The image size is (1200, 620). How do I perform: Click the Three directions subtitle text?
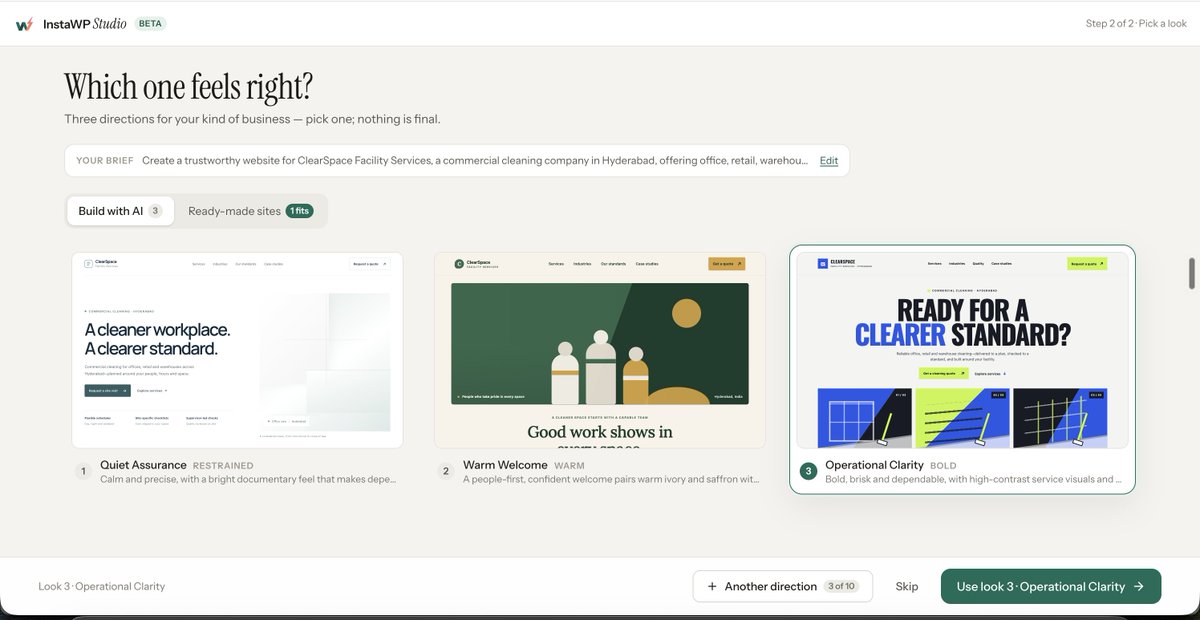click(253, 119)
